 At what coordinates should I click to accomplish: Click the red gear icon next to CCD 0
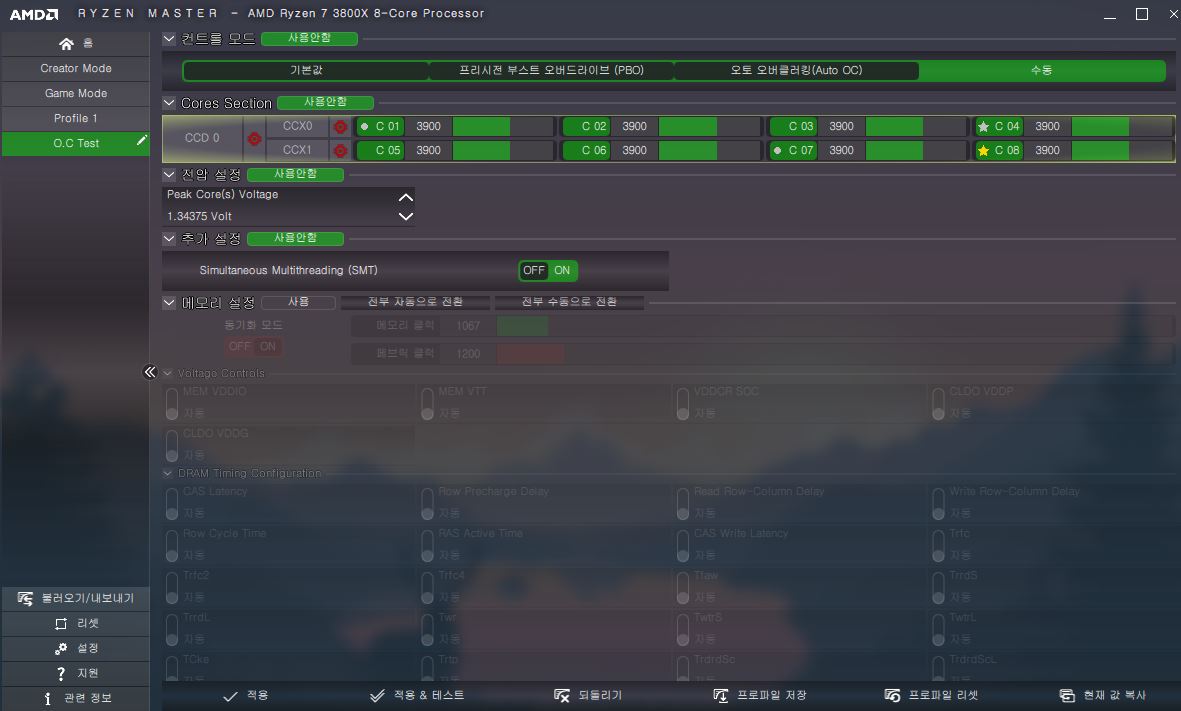[x=255, y=139]
